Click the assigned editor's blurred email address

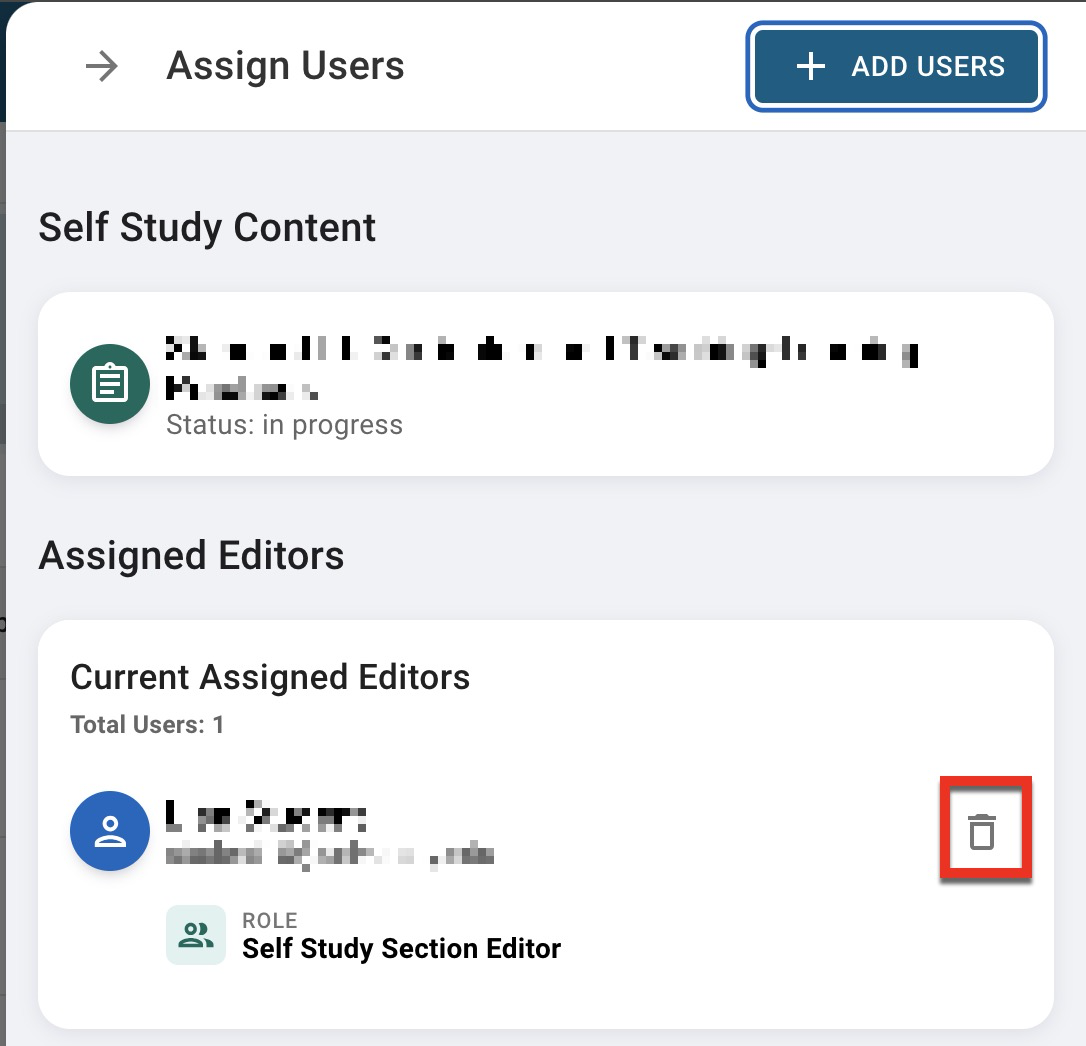tap(330, 855)
